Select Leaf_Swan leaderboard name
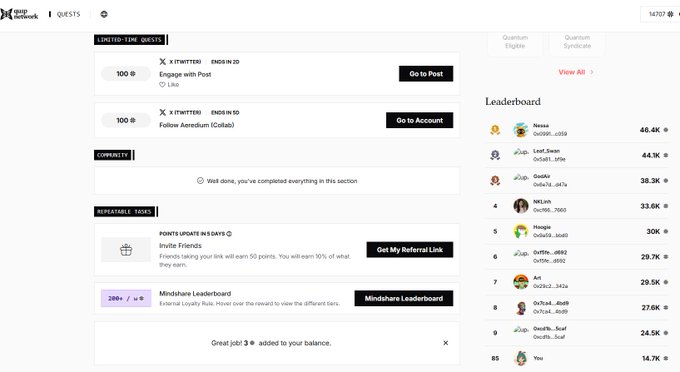This screenshot has width=680, height=372. (x=546, y=151)
